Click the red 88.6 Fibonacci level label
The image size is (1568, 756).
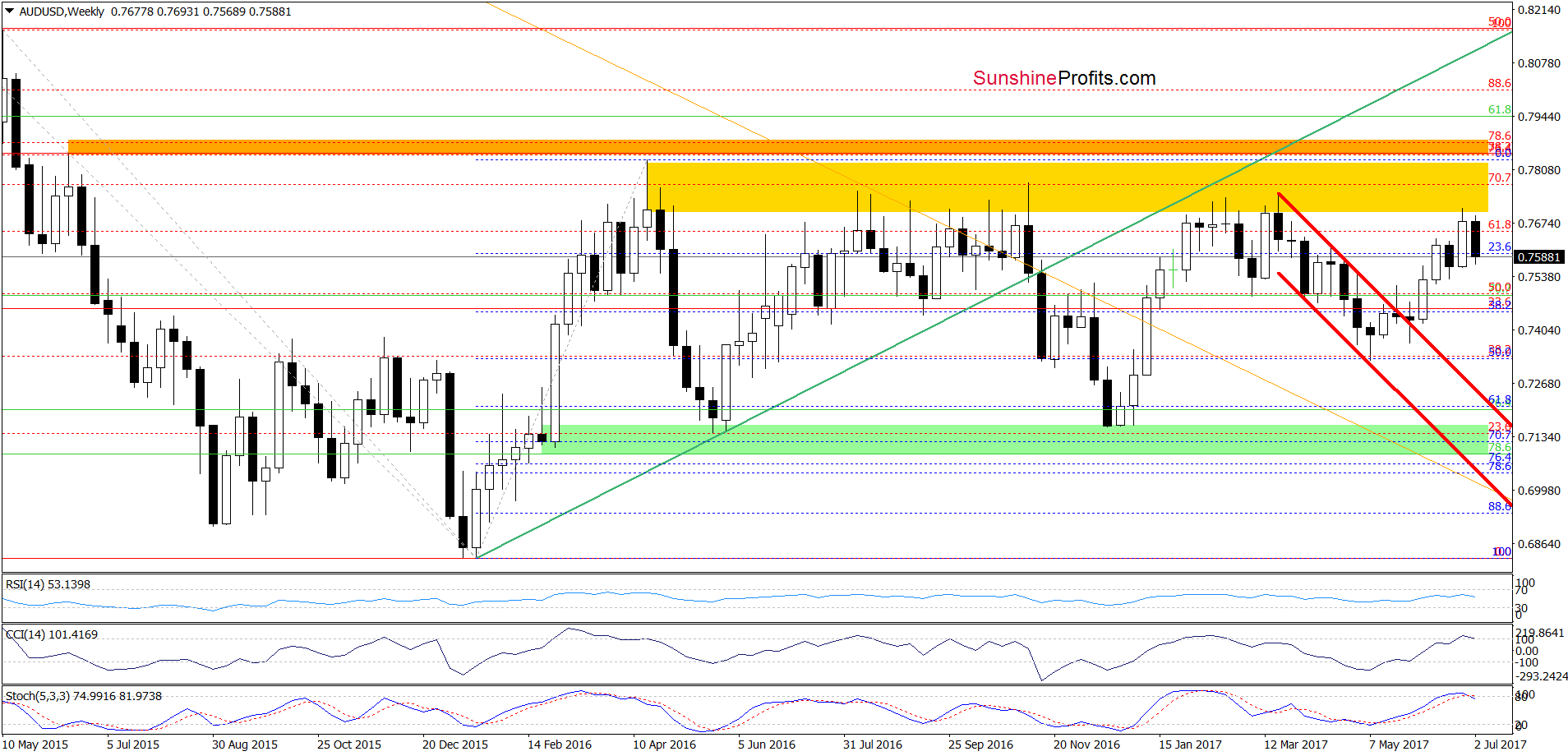coord(1499,84)
